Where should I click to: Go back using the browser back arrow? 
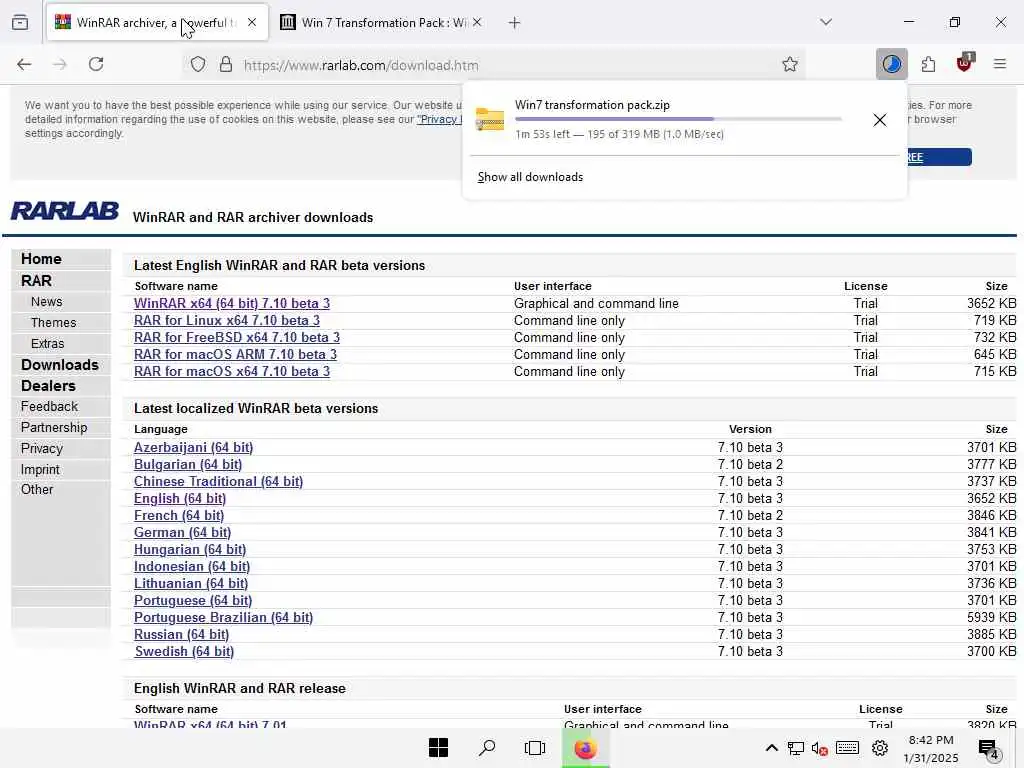click(24, 64)
